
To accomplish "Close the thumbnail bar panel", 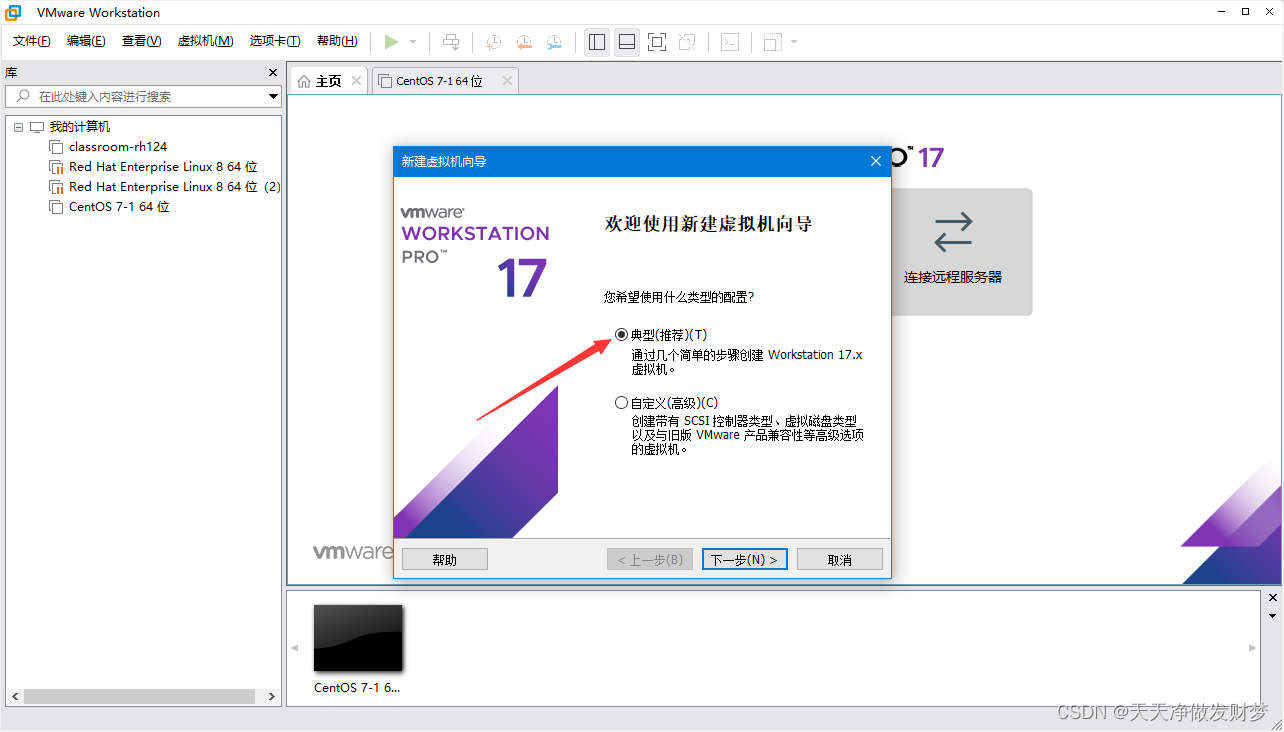I will tap(1273, 597).
